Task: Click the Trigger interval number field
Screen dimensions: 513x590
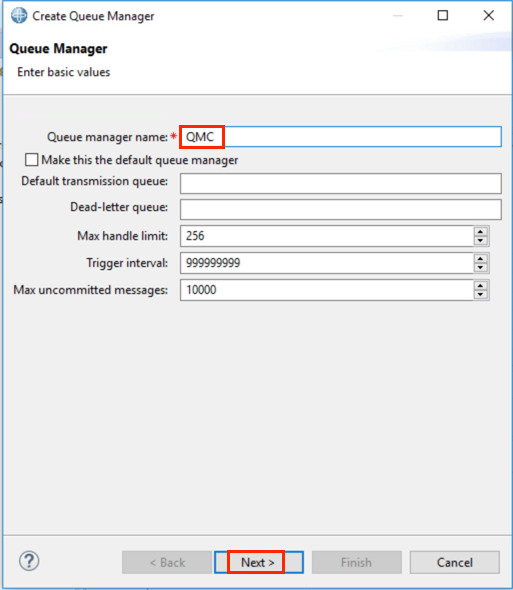Action: 326,263
